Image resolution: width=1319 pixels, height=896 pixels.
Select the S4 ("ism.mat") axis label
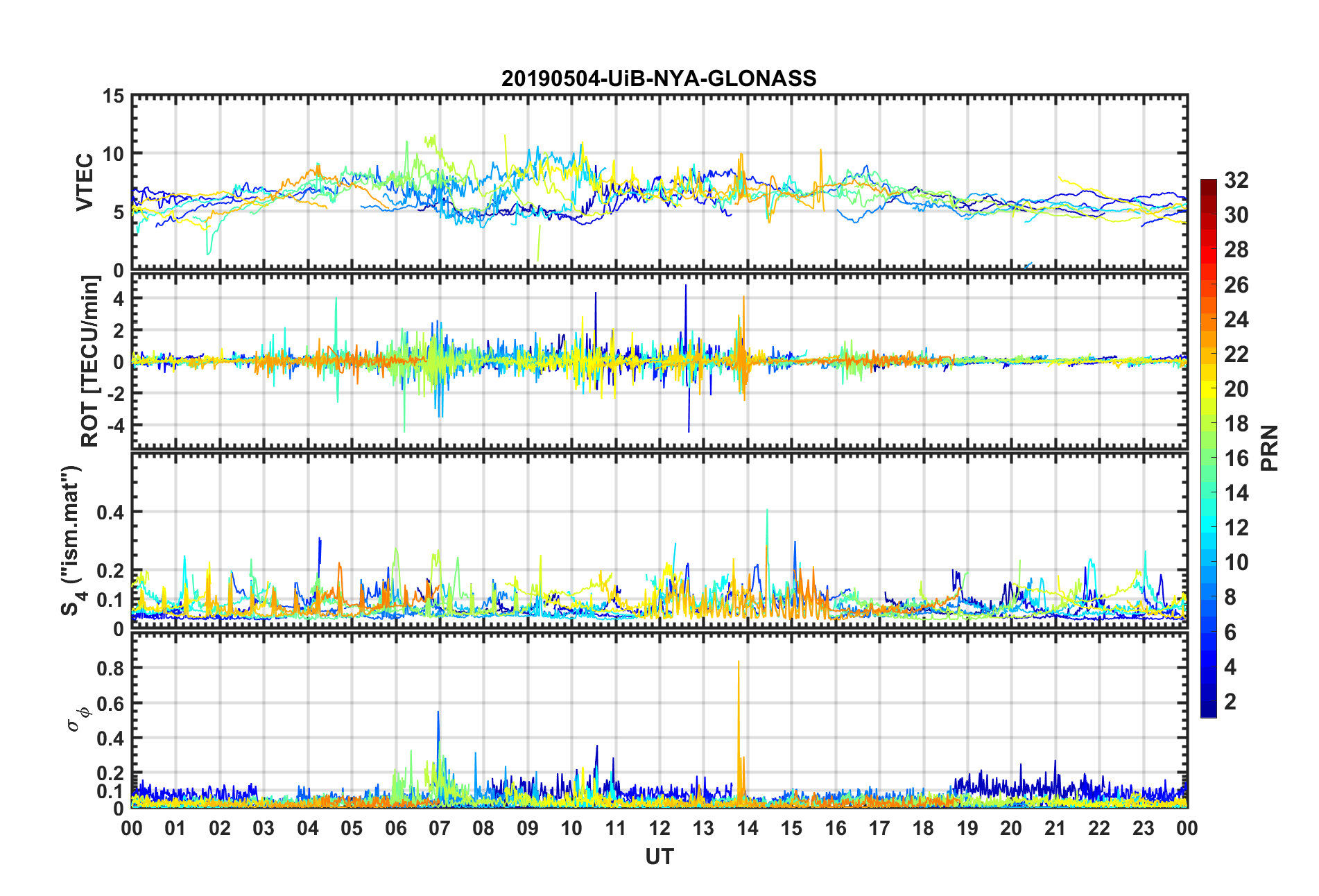(x=73, y=540)
